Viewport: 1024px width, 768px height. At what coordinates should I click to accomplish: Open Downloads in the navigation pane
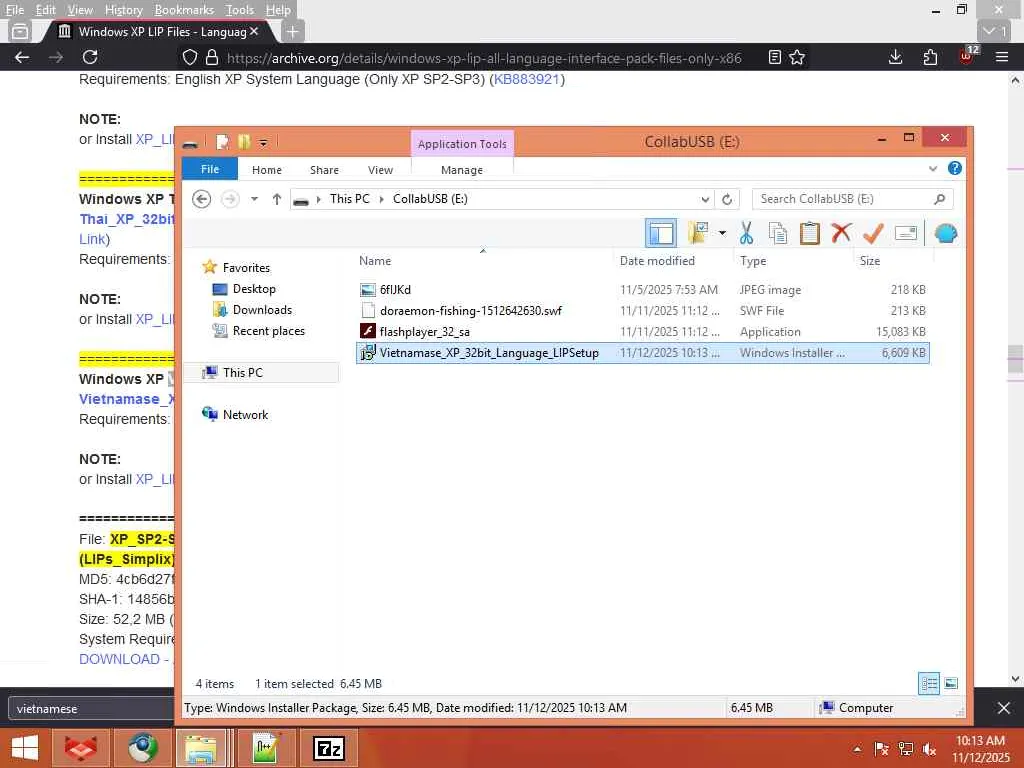(262, 310)
